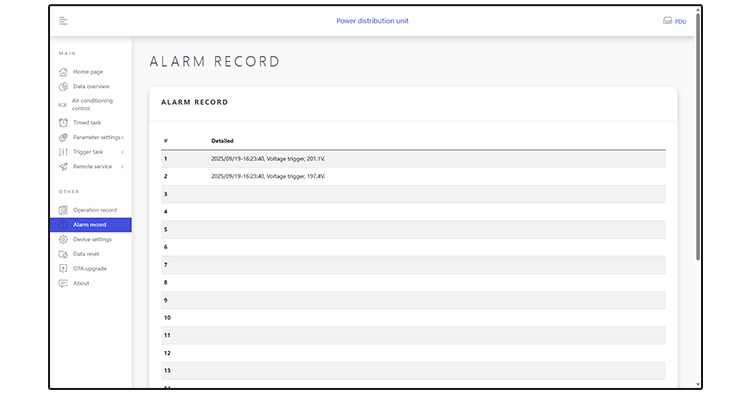Click the Device settings gear icon
The image size is (750, 397).
pos(63,239)
